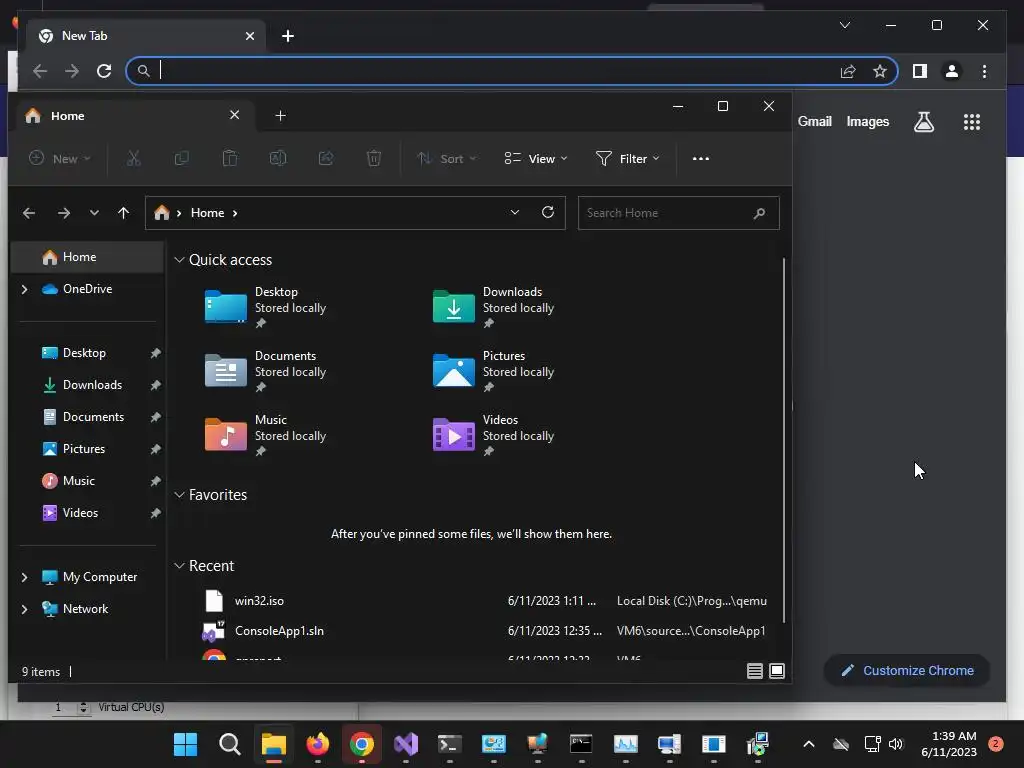Open the Sort dropdown
This screenshot has width=1024, height=768.
(x=446, y=159)
